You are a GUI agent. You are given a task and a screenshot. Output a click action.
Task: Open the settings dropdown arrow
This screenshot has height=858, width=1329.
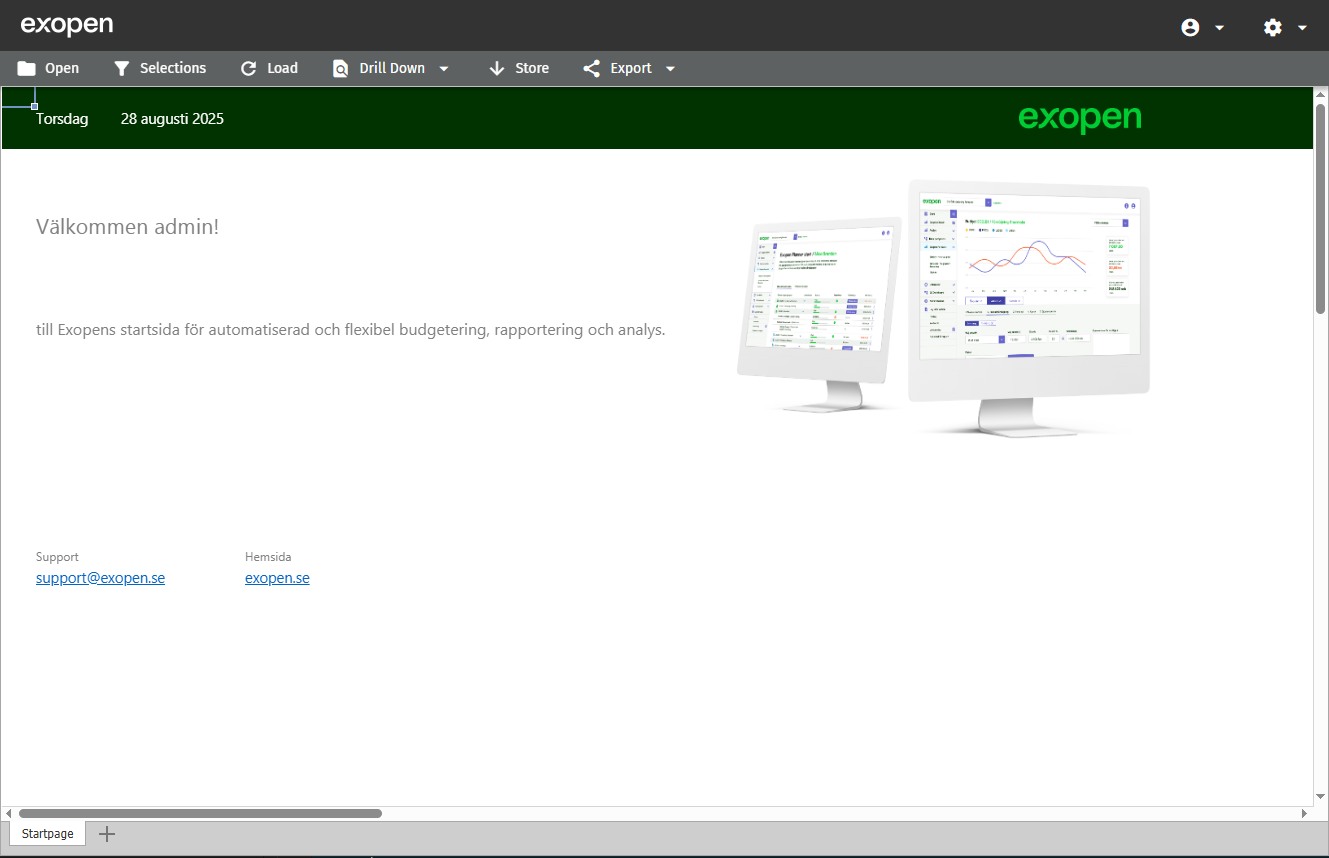click(x=1302, y=27)
